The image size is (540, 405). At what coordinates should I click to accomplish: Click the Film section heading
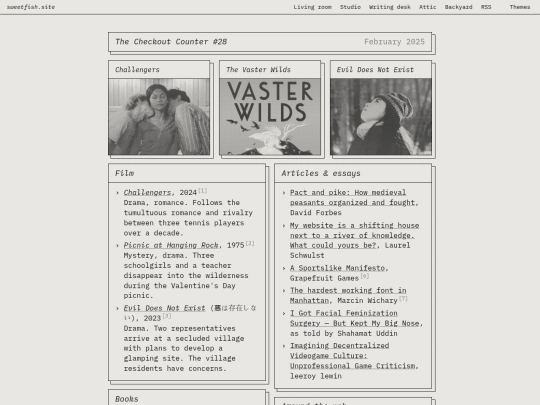pyautogui.click(x=125, y=173)
